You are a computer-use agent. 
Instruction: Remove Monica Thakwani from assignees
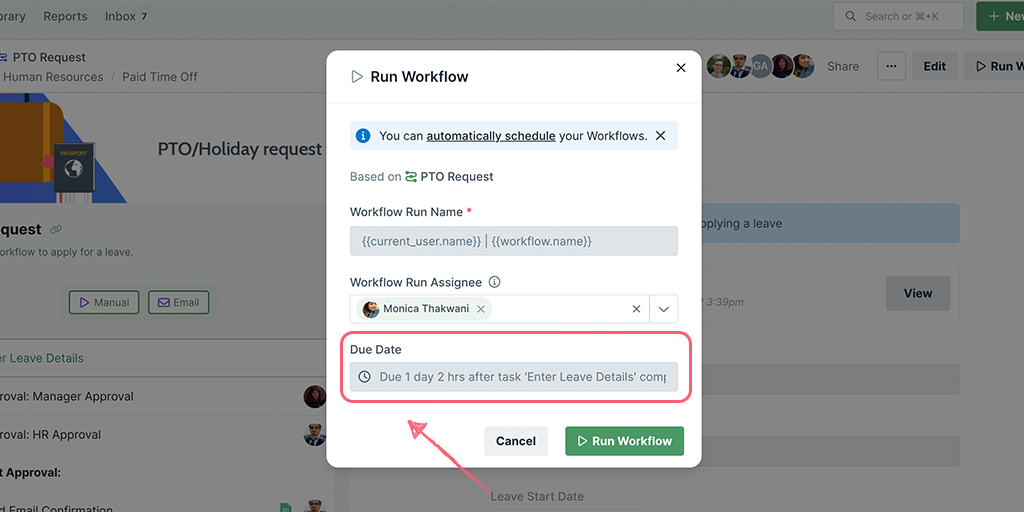(x=481, y=309)
